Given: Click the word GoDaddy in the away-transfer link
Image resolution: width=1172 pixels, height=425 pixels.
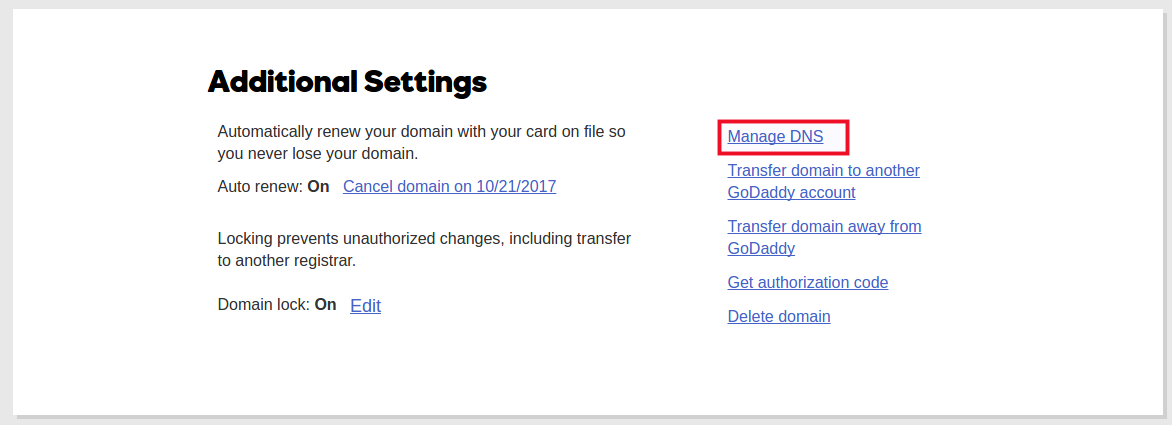Looking at the screenshot, I should [761, 248].
